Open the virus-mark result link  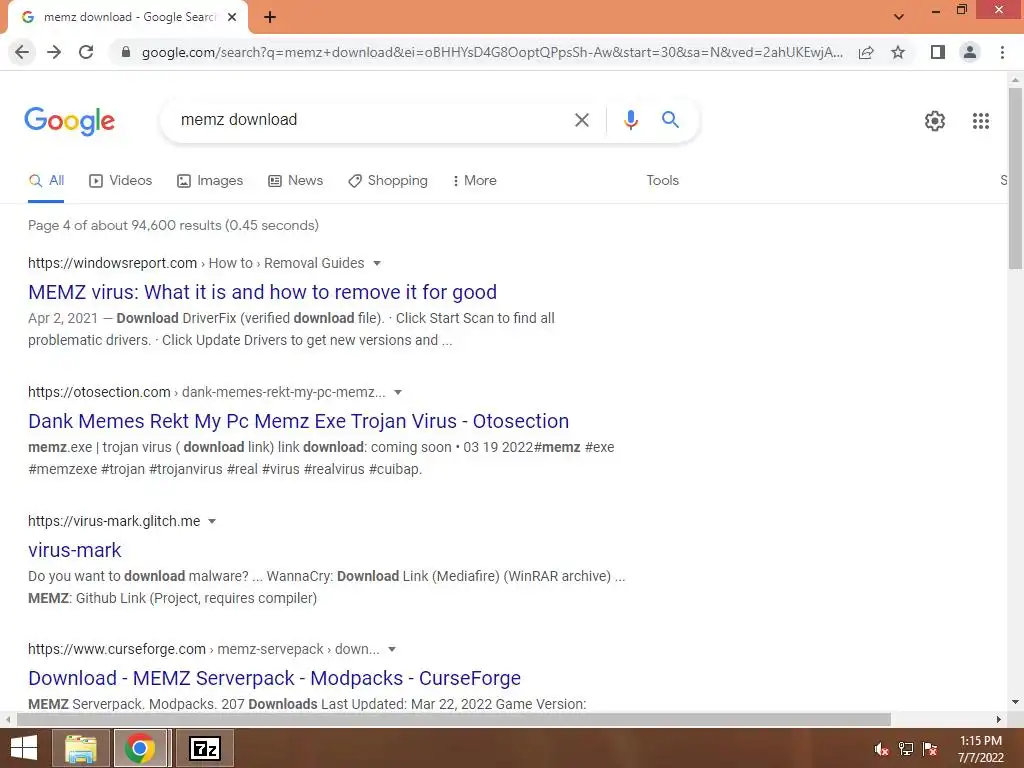tap(74, 550)
